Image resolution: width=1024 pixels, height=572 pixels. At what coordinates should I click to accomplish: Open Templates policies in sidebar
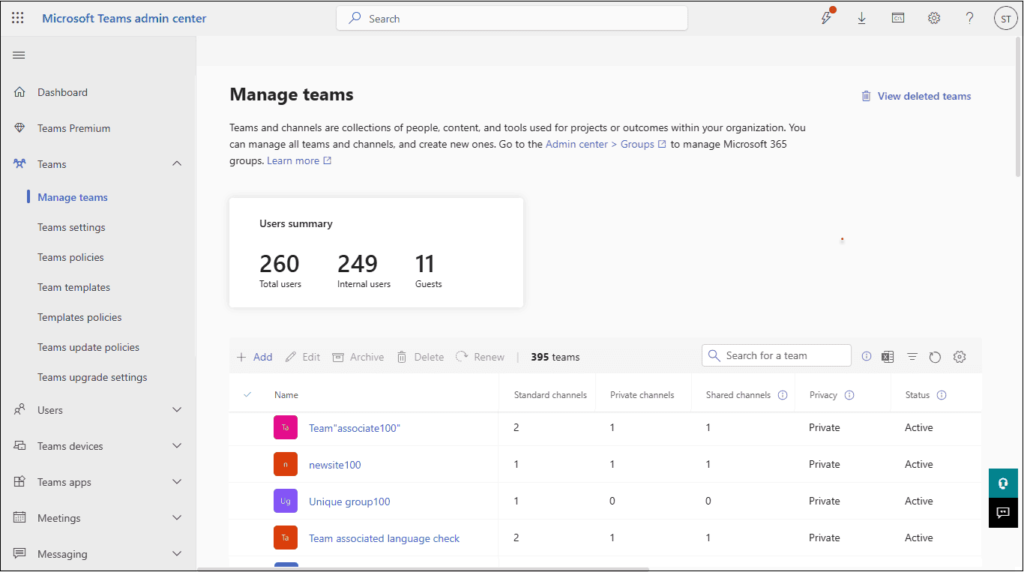[x=80, y=317]
